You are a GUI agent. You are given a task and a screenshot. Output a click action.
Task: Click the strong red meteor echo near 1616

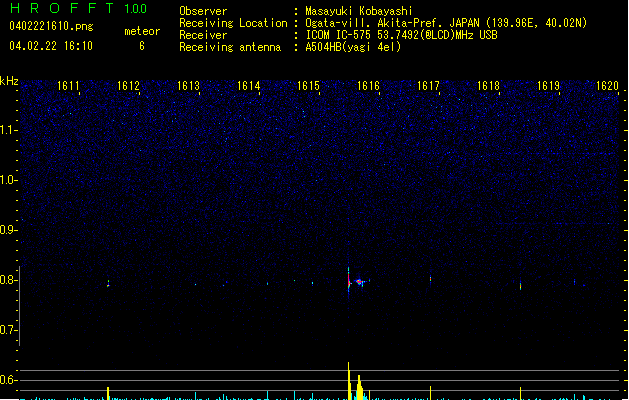(x=358, y=282)
